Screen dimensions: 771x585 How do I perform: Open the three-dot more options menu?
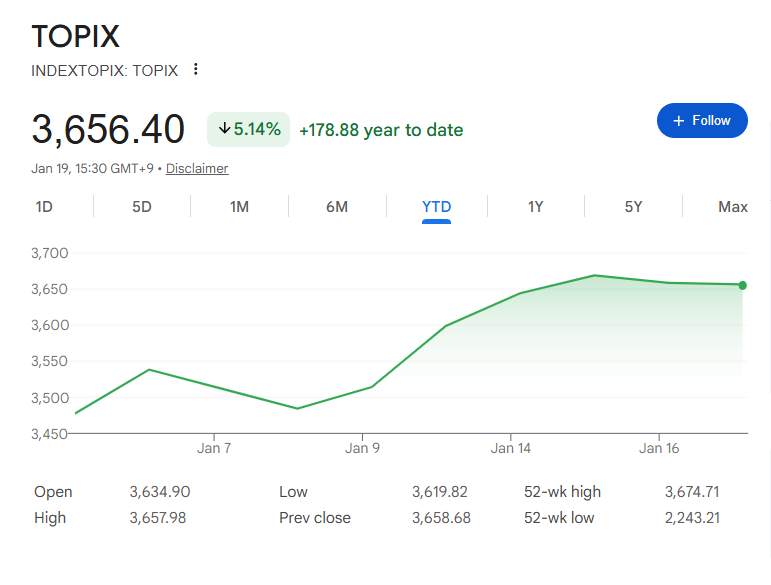[196, 70]
